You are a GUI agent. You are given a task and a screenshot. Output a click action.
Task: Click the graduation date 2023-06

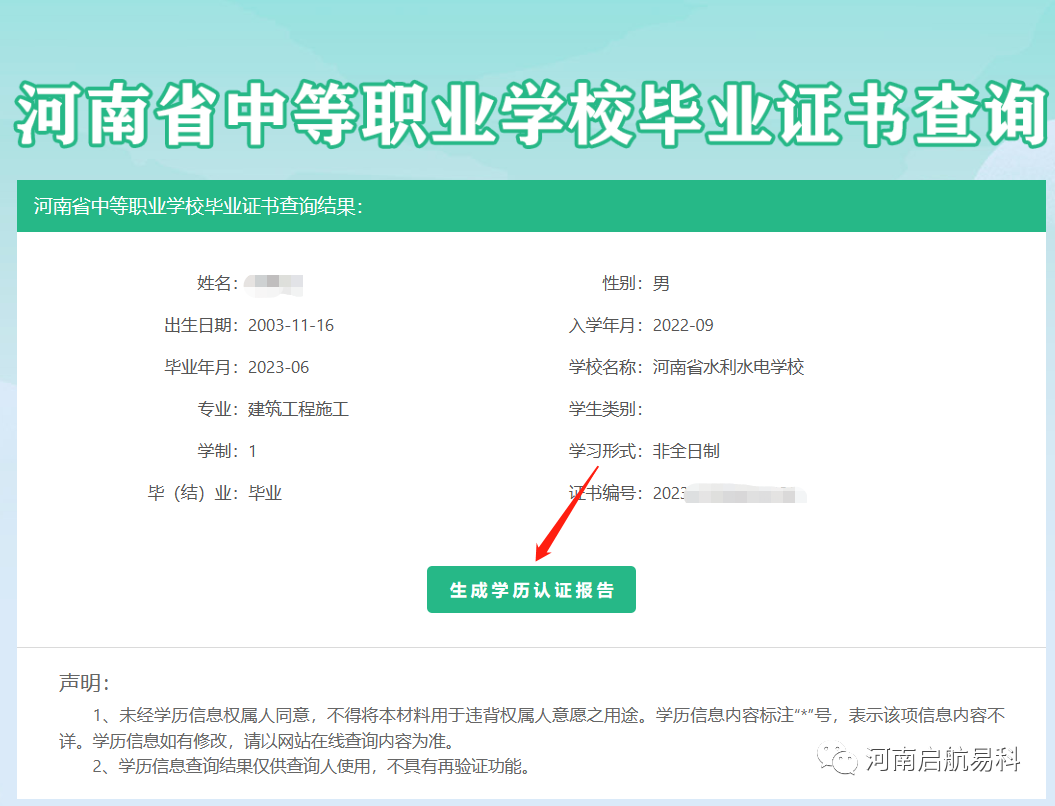click(x=279, y=367)
